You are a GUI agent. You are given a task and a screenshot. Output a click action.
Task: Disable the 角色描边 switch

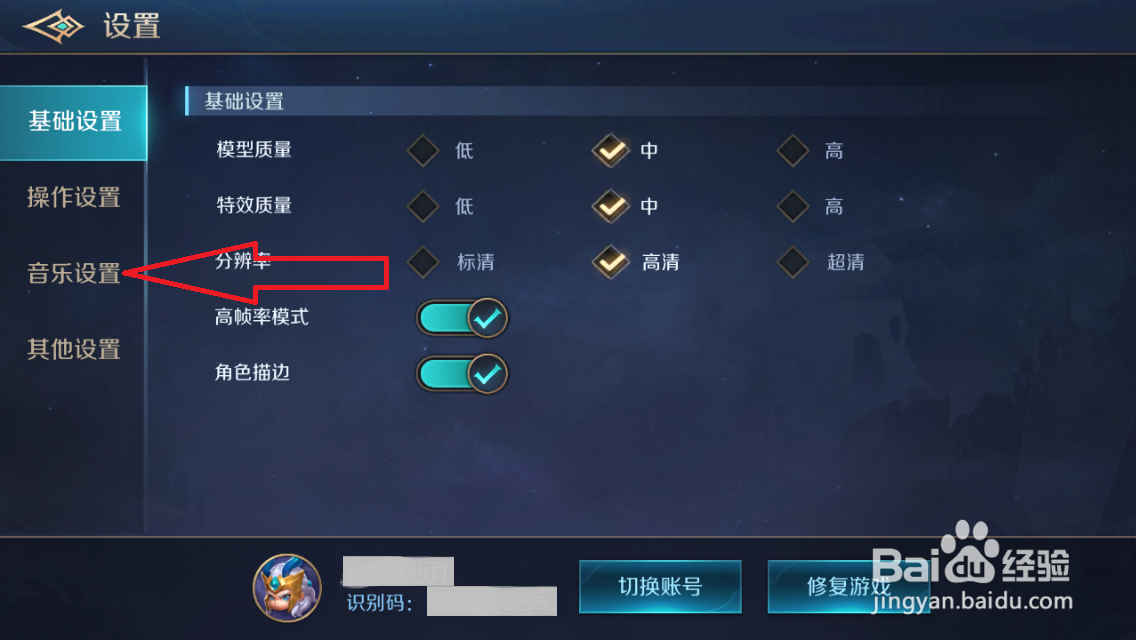[462, 373]
